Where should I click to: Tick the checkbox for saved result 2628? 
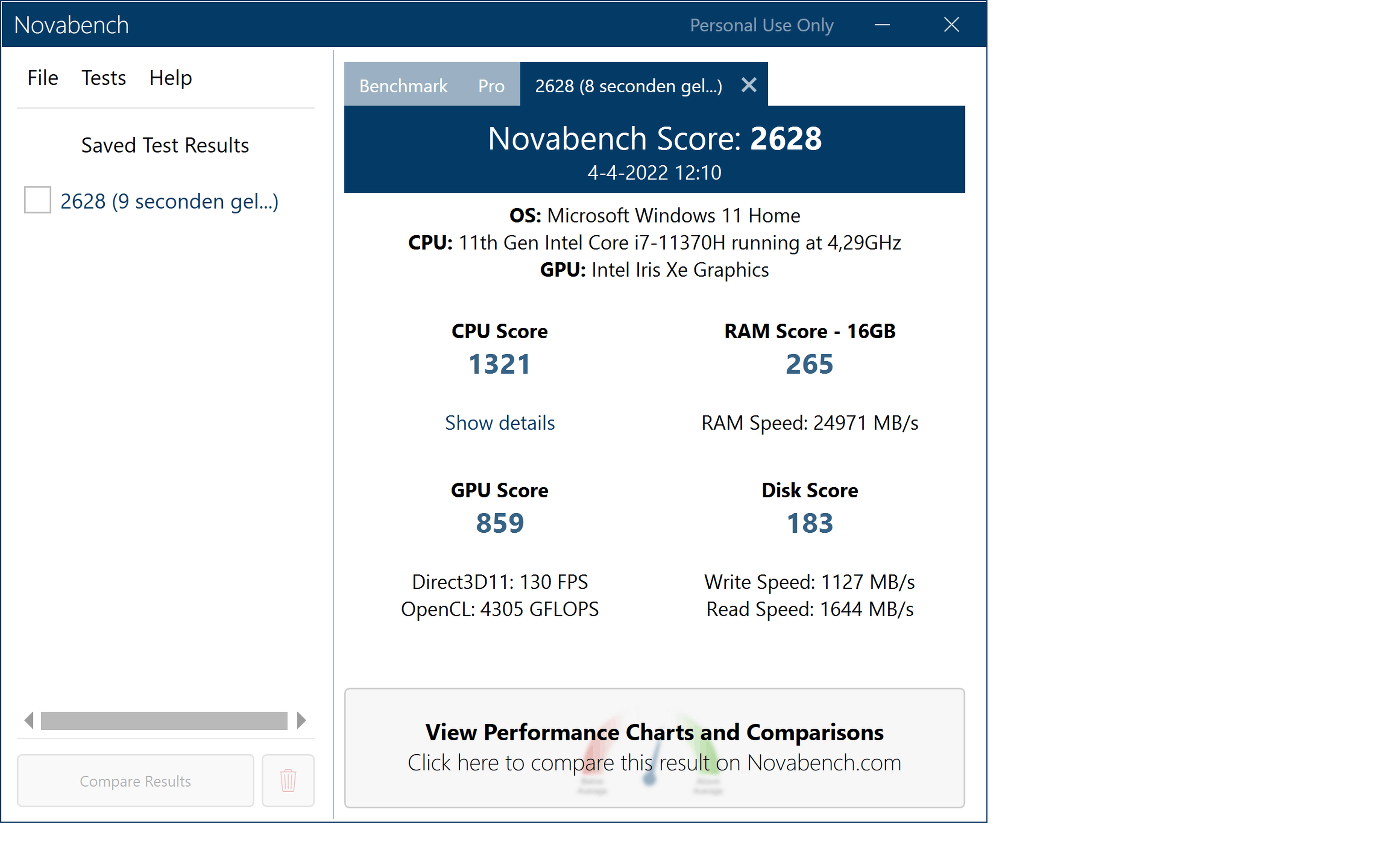(x=37, y=200)
